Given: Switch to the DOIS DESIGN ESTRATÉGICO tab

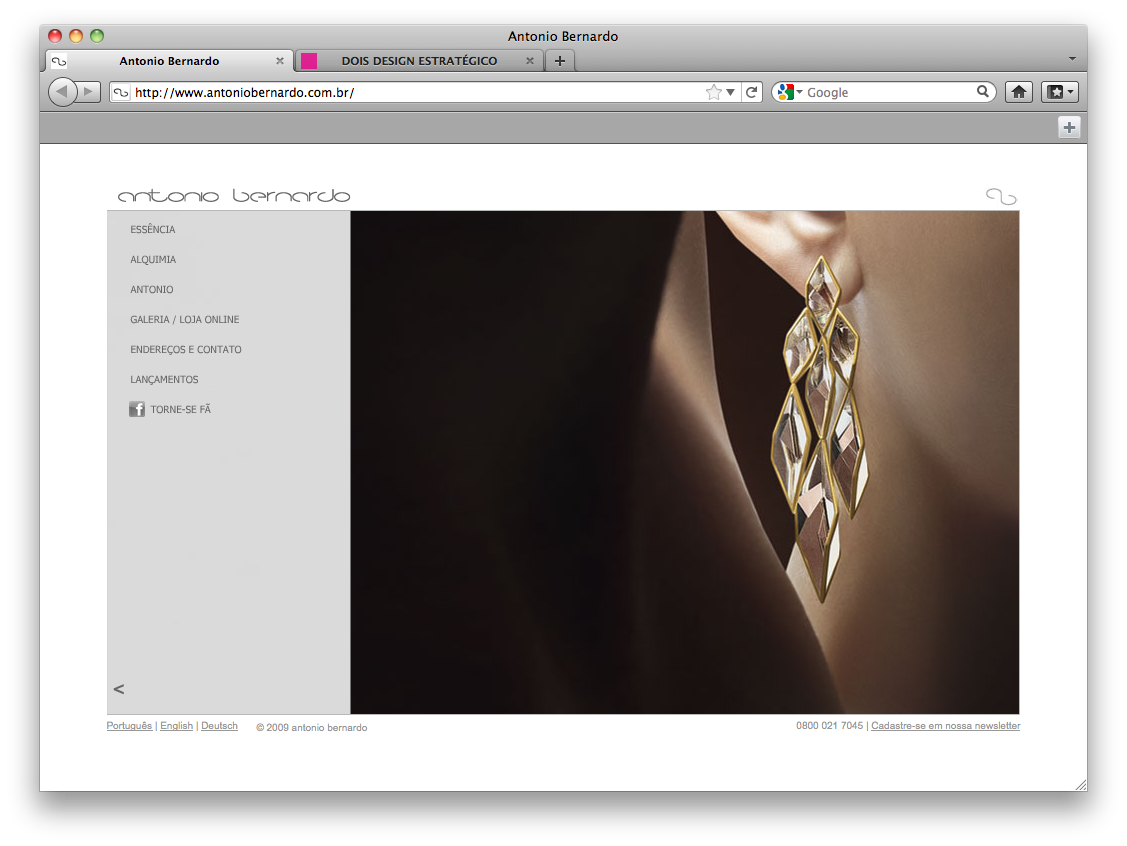Looking at the screenshot, I should [x=419, y=61].
